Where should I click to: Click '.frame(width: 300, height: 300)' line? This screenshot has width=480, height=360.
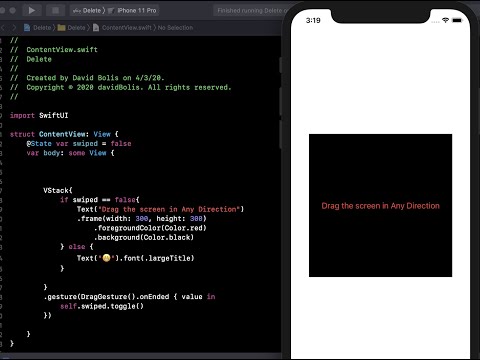tap(142, 218)
